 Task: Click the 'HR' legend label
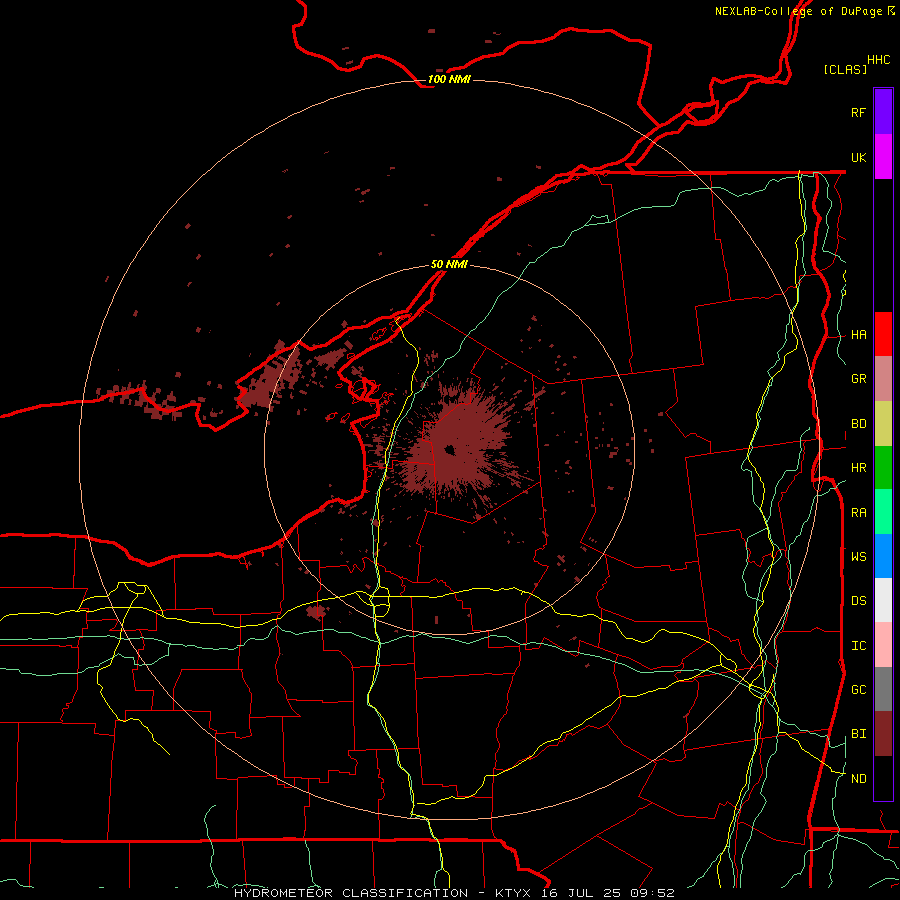point(859,468)
